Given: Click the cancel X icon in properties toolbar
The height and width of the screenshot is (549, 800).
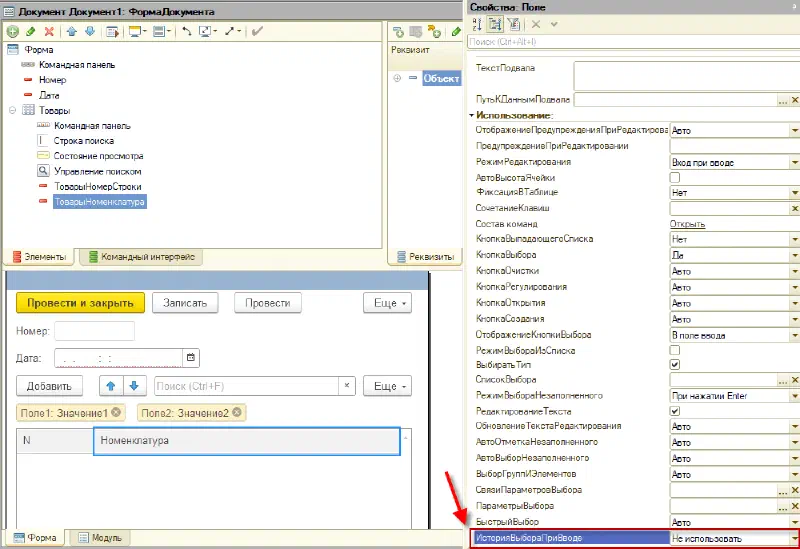Looking at the screenshot, I should pos(536,24).
